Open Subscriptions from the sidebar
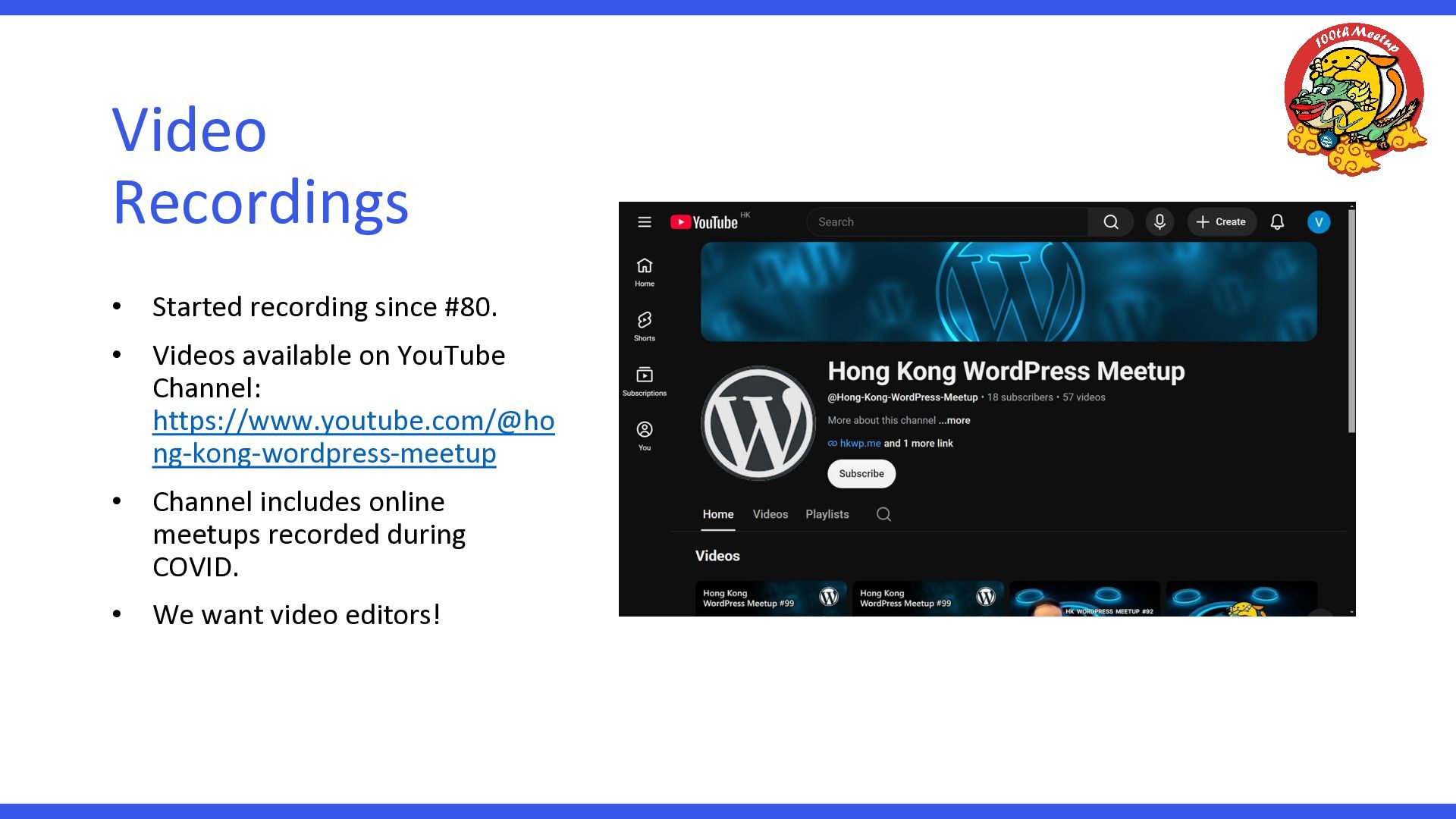This screenshot has height=819, width=1456. point(645,381)
